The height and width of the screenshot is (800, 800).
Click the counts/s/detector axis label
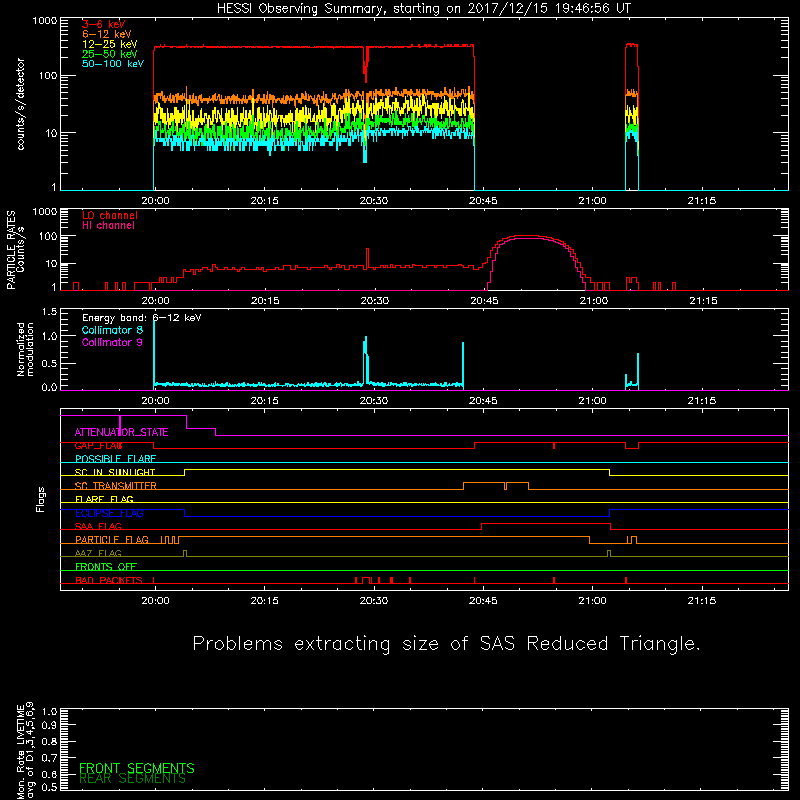(x=21, y=104)
